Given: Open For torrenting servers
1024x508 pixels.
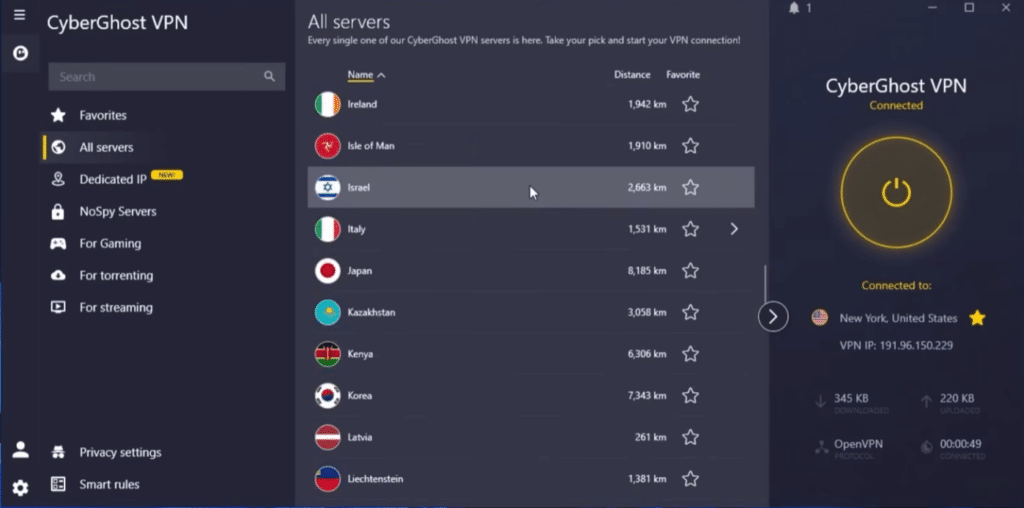Looking at the screenshot, I should coord(116,276).
